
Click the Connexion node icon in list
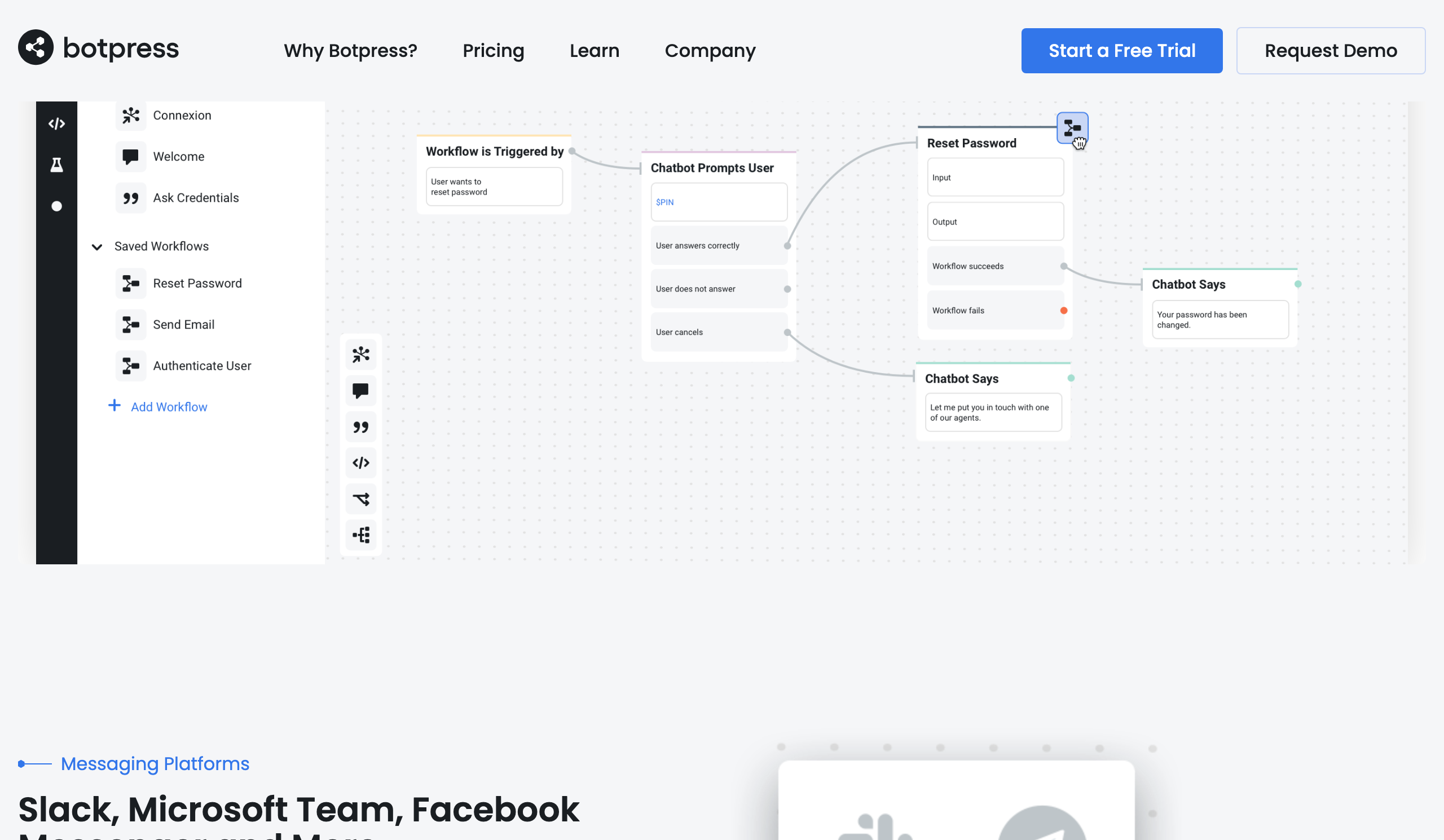[131, 116]
